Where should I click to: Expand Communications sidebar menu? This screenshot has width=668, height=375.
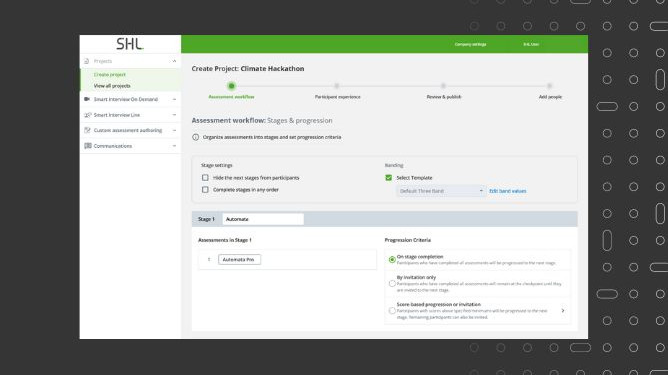pyautogui.click(x=174, y=146)
